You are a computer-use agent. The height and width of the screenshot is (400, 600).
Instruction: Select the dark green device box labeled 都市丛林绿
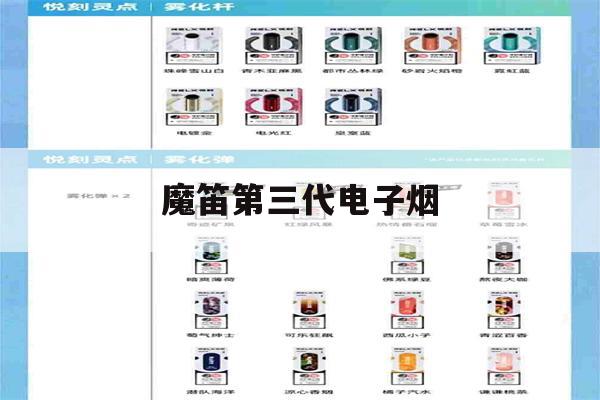click(353, 46)
